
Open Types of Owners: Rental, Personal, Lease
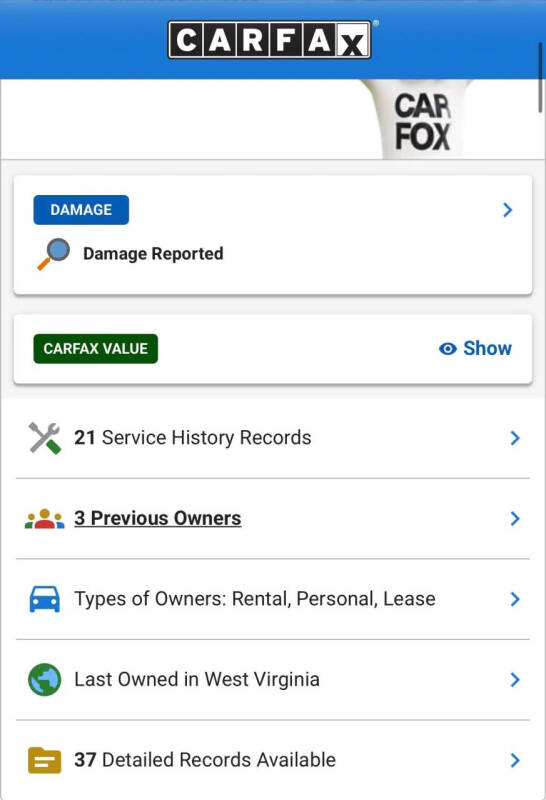255,599
